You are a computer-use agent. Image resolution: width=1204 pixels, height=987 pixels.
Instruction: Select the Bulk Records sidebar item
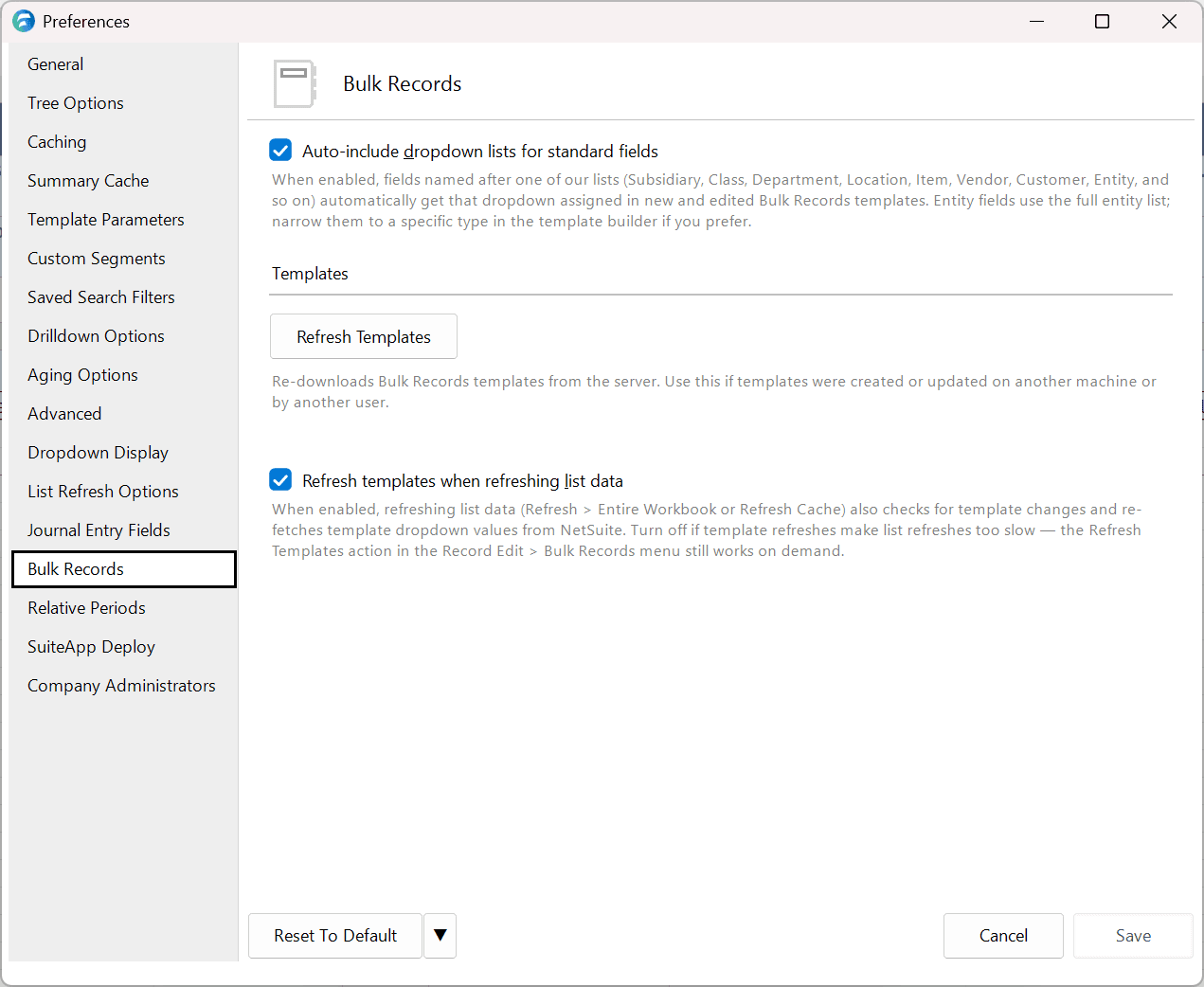pos(123,569)
